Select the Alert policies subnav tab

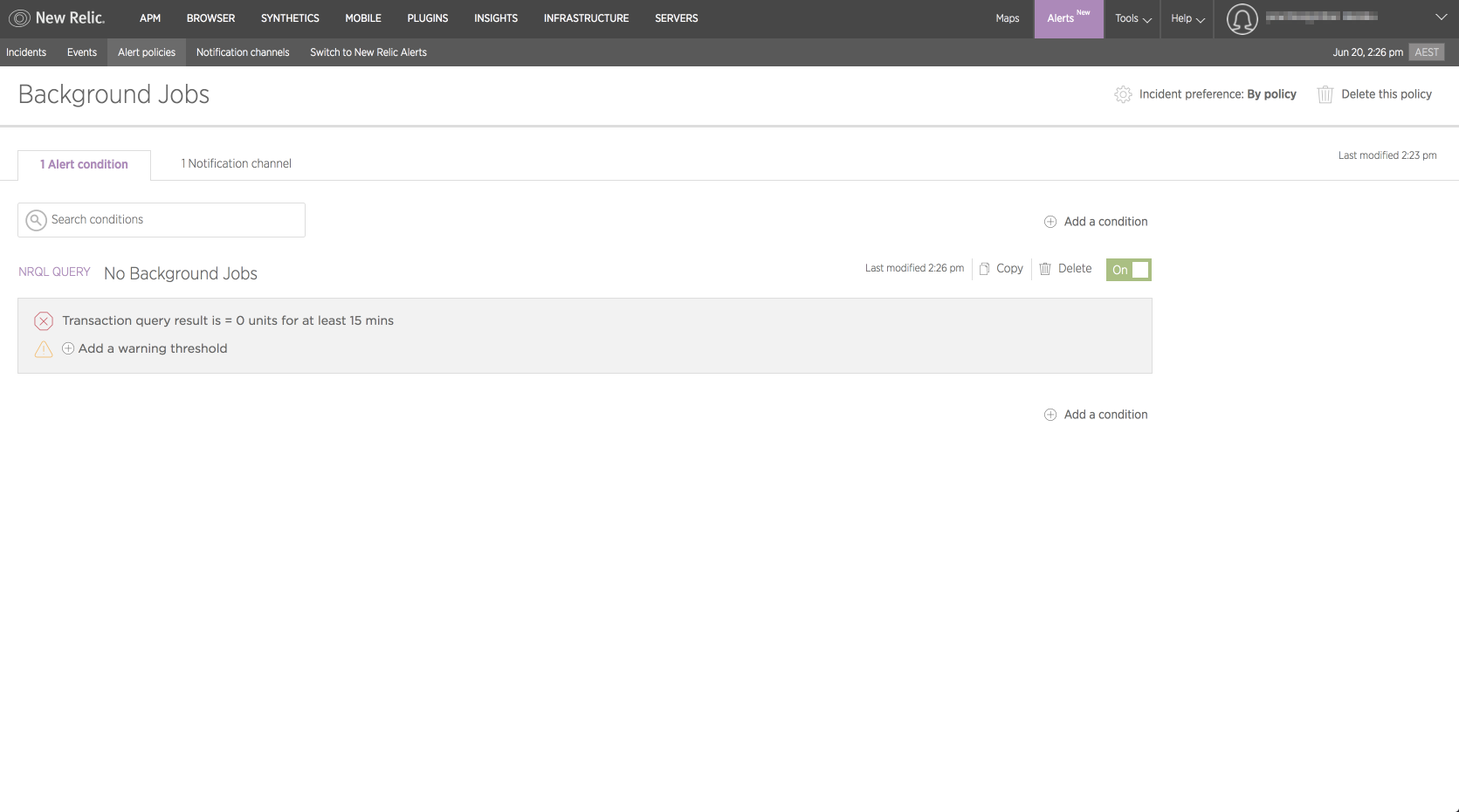click(x=147, y=52)
